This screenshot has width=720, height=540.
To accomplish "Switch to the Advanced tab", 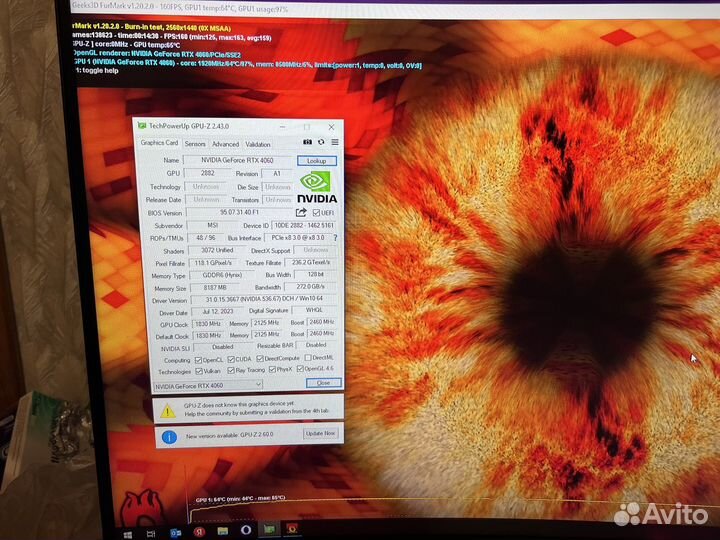I will (x=225, y=144).
